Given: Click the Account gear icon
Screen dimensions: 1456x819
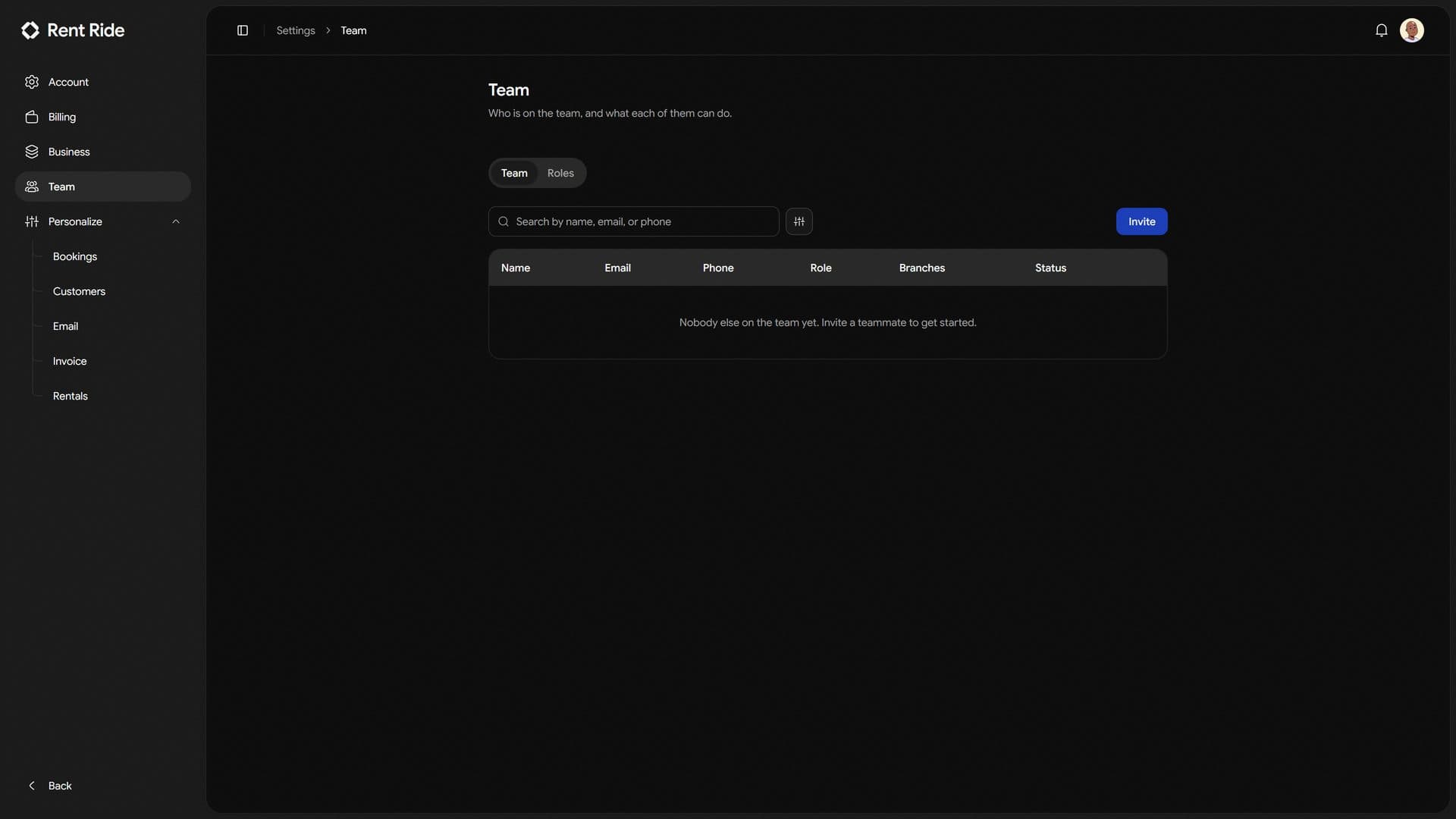Looking at the screenshot, I should coord(32,82).
